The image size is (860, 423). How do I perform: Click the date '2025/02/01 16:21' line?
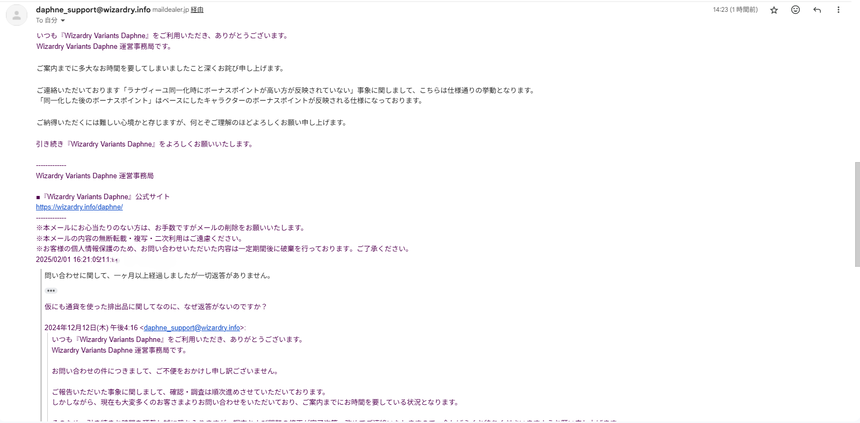pyautogui.click(x=75, y=259)
